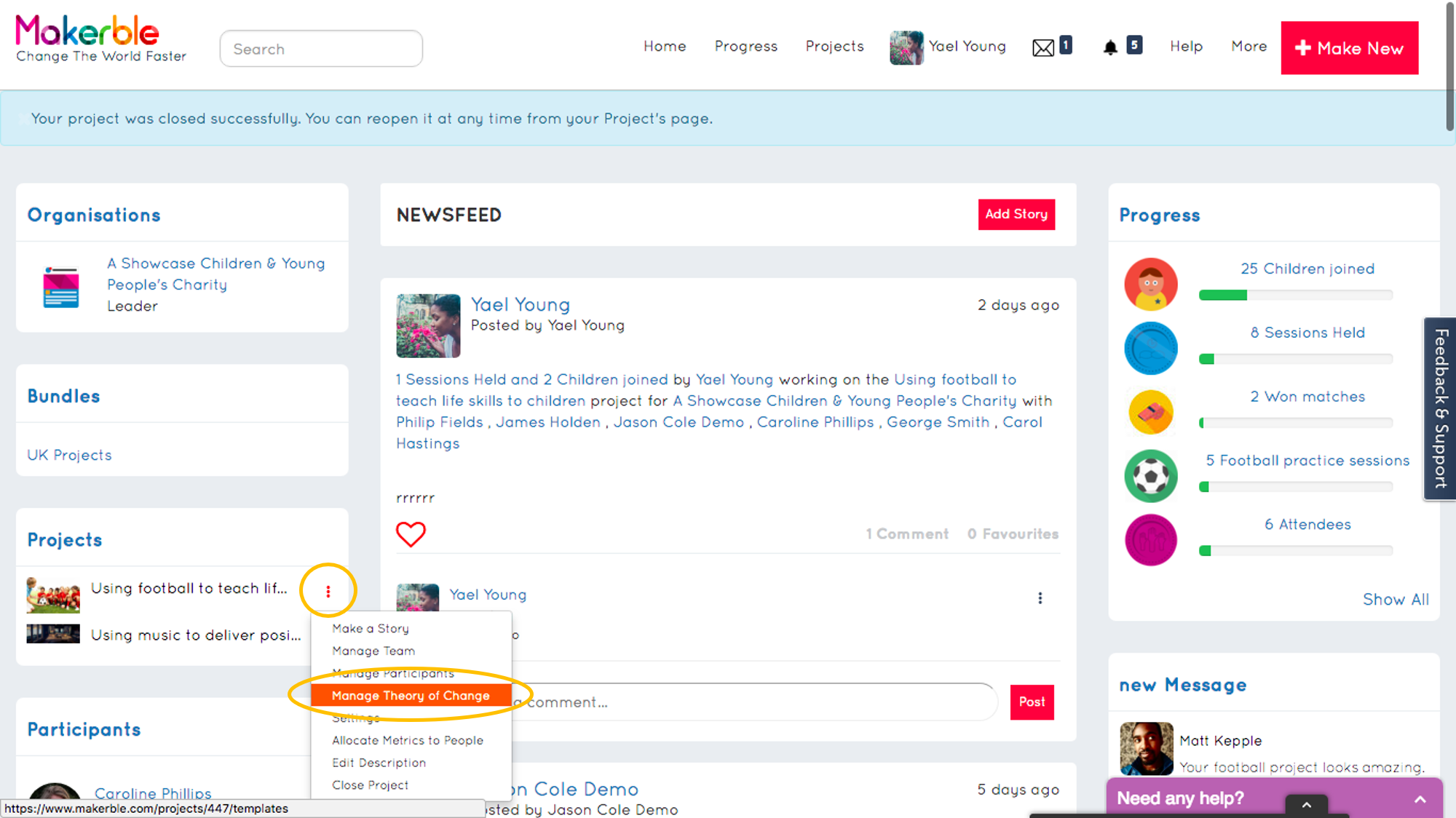Click the 6 Attendees progress bar
This screenshot has width=1456, height=818.
tap(1295, 551)
